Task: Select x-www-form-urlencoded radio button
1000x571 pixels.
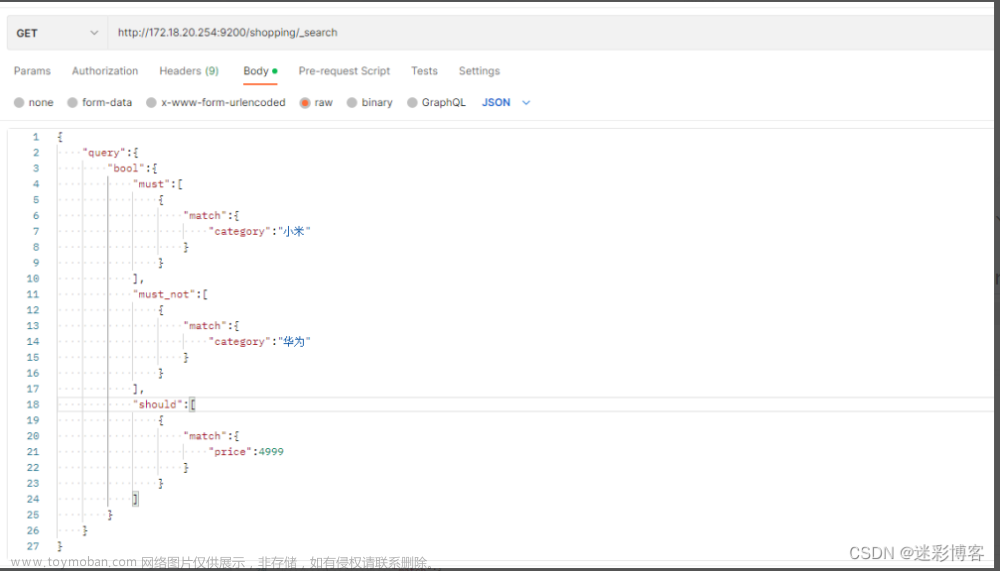Action: point(151,103)
